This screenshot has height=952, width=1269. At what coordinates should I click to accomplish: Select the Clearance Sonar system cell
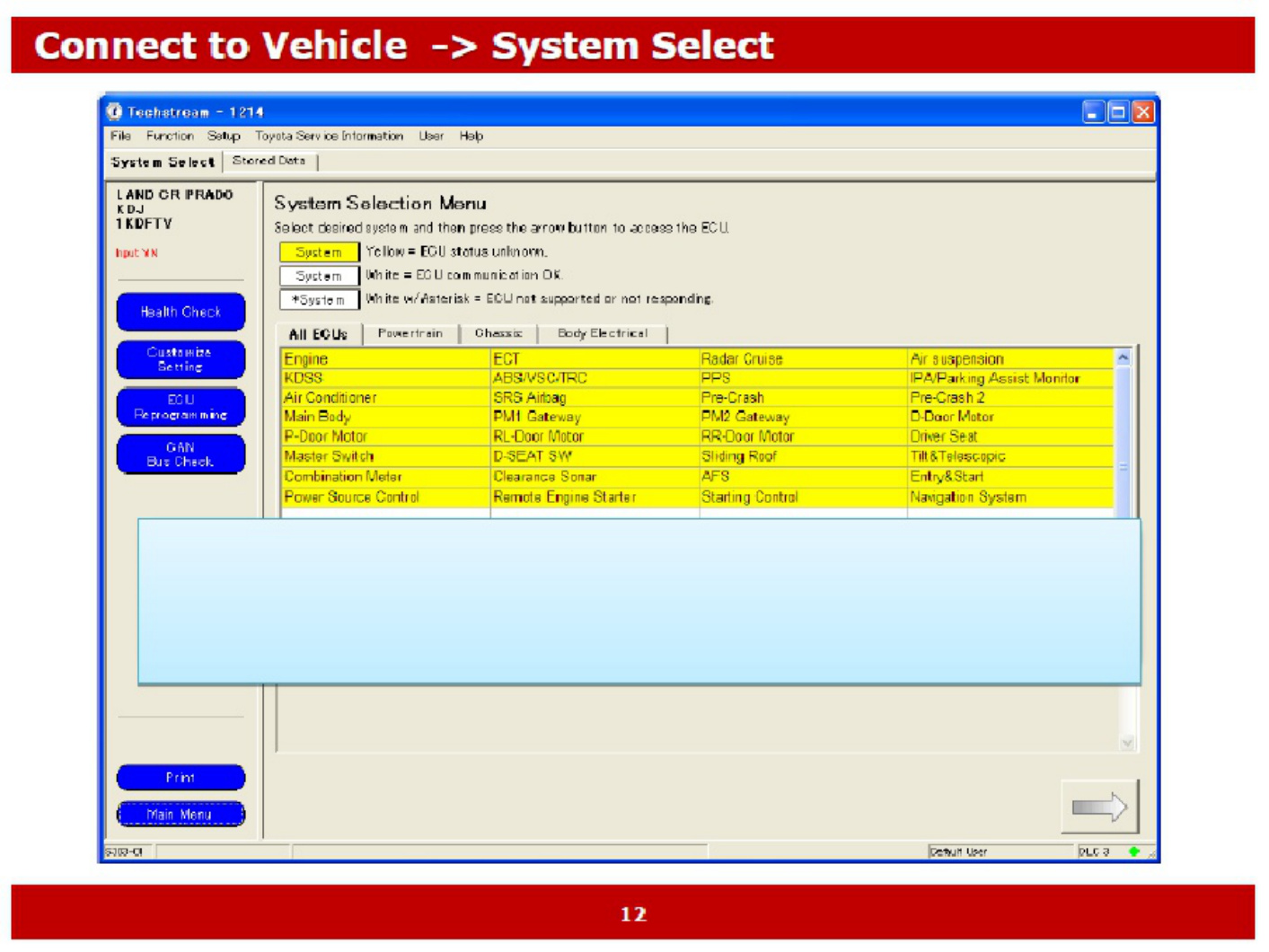[595, 477]
